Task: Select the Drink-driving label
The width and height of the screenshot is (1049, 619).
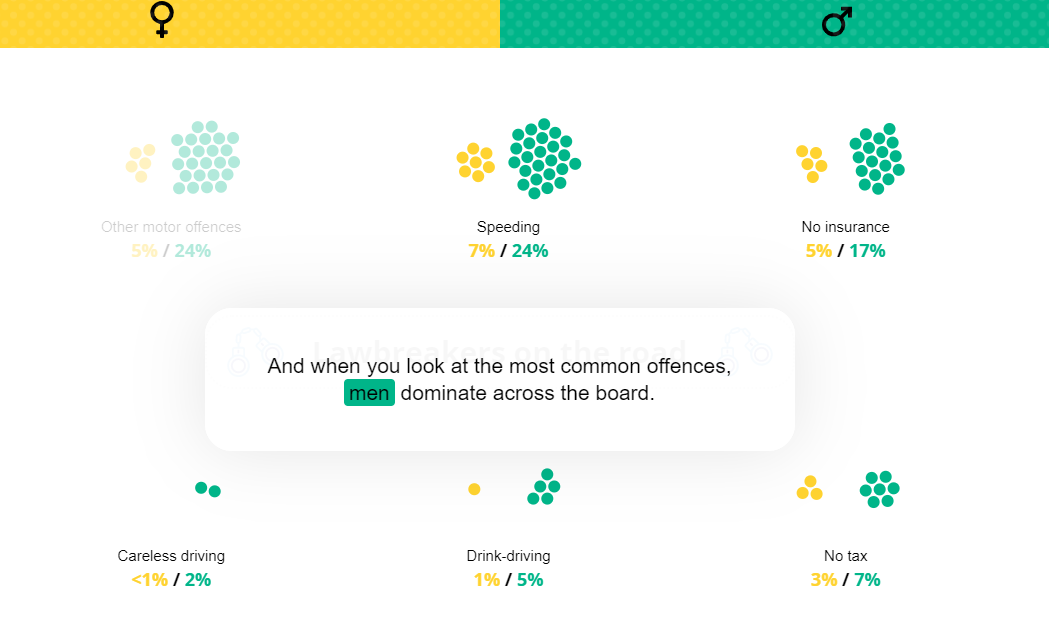Action: pos(508,556)
